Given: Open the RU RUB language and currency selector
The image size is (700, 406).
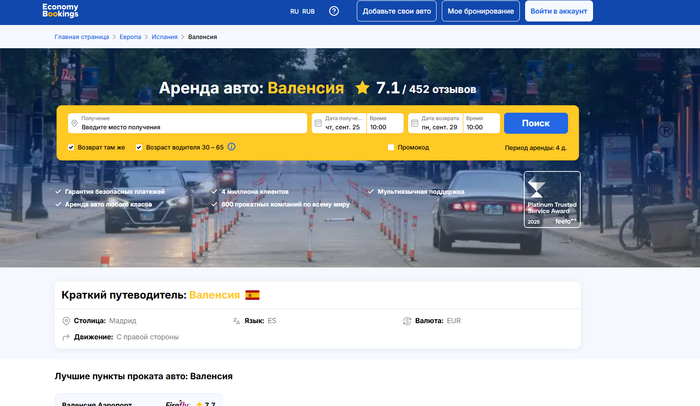Looking at the screenshot, I should [302, 12].
